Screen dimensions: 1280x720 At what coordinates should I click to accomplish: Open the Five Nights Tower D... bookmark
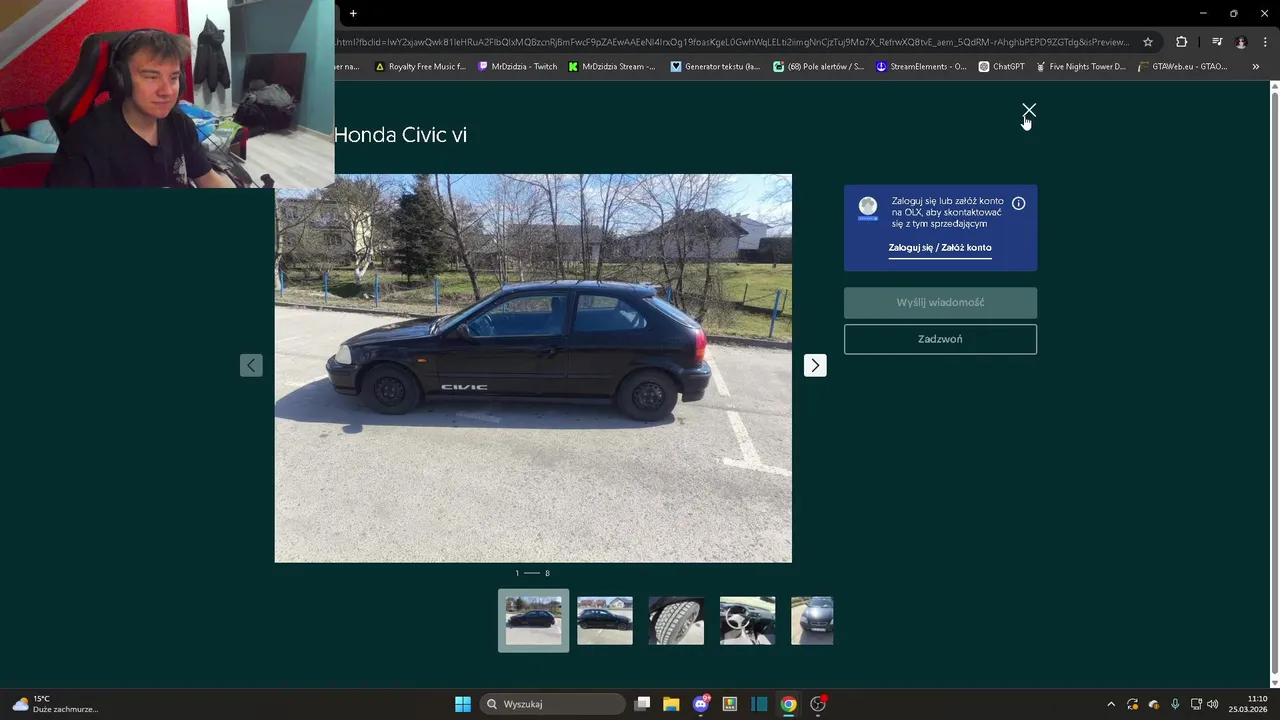tap(1080, 67)
